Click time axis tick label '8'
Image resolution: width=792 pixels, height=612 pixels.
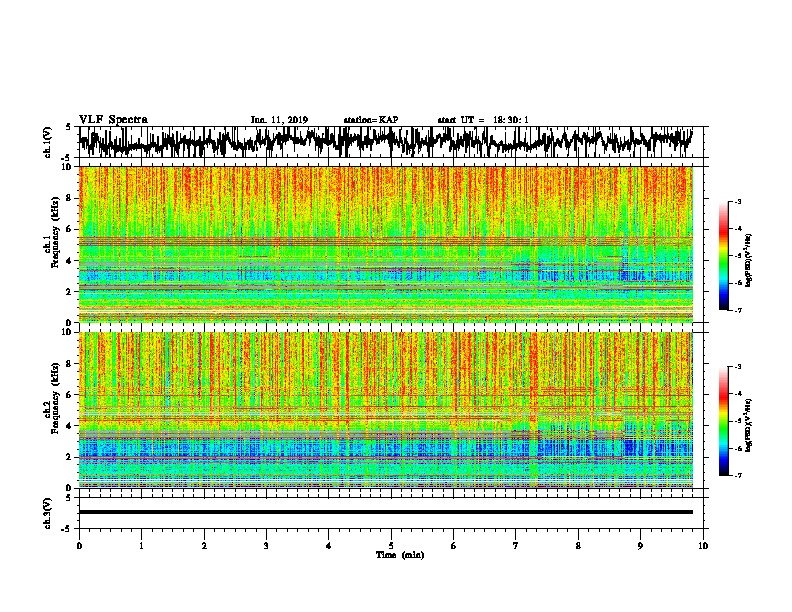(578, 546)
